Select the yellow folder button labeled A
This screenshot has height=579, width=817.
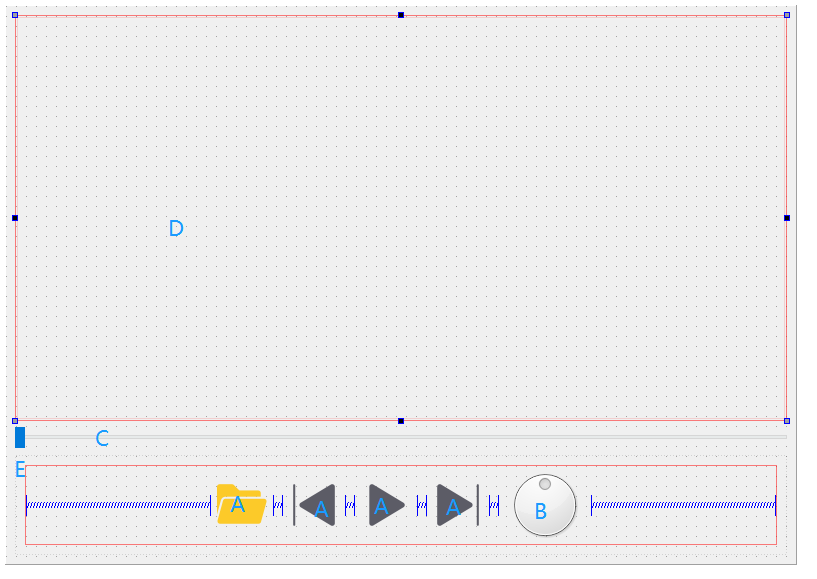coord(238,505)
